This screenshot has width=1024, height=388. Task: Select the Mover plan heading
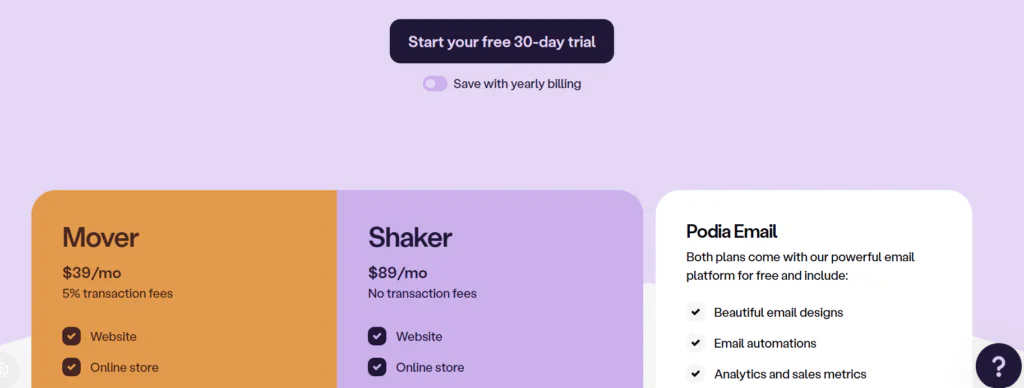pos(101,237)
